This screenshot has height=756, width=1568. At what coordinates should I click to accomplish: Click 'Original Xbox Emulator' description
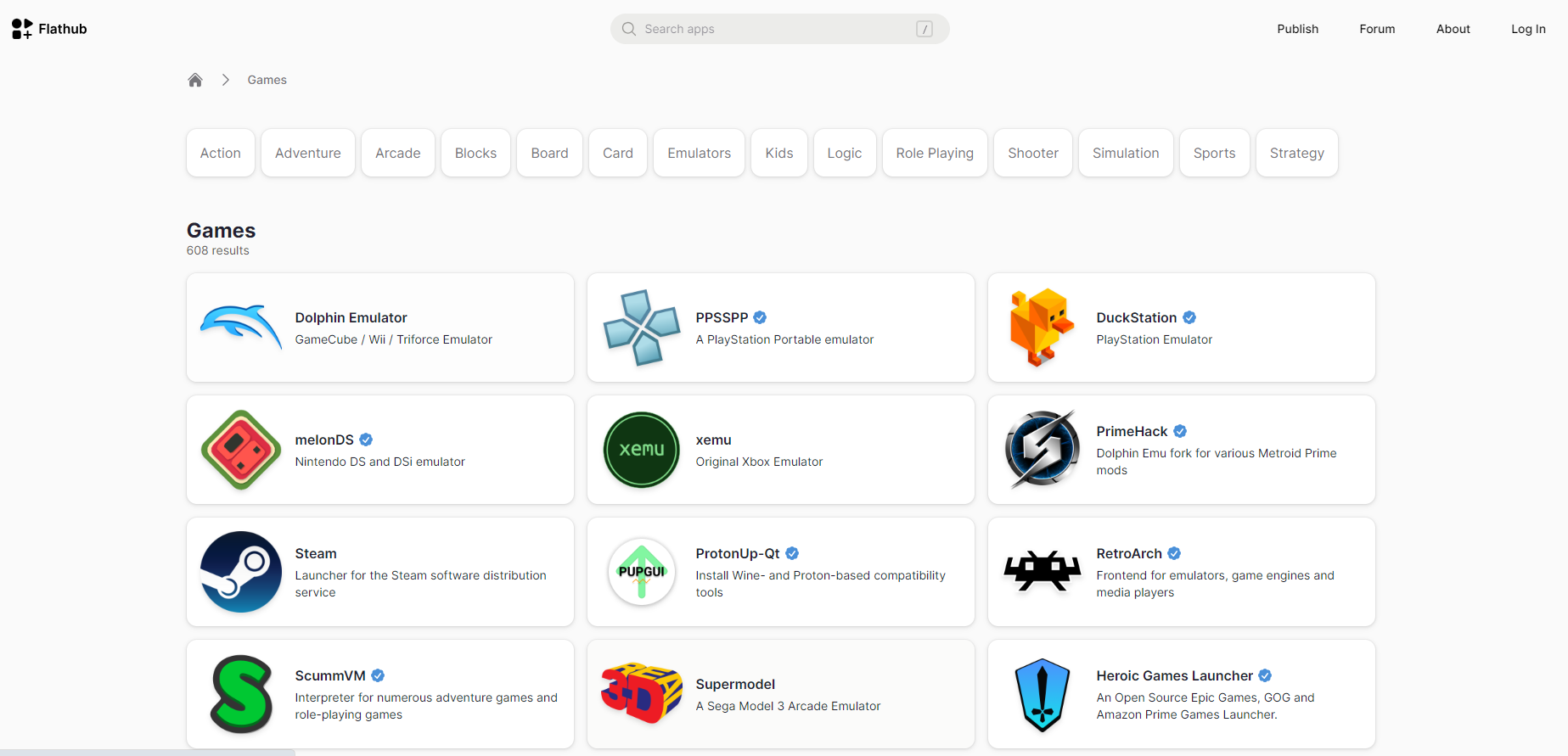coord(759,462)
